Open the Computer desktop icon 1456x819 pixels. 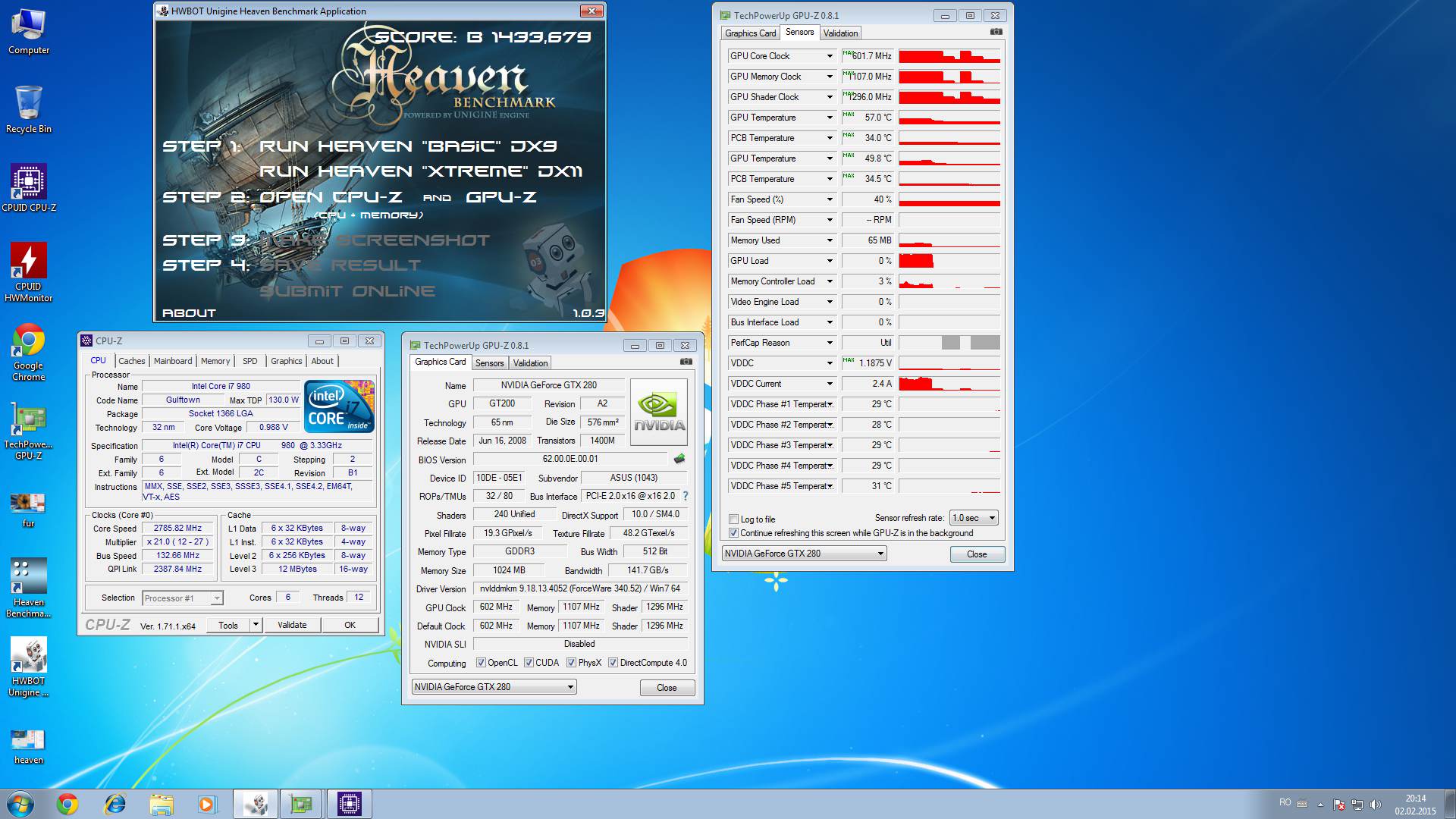coord(29,32)
